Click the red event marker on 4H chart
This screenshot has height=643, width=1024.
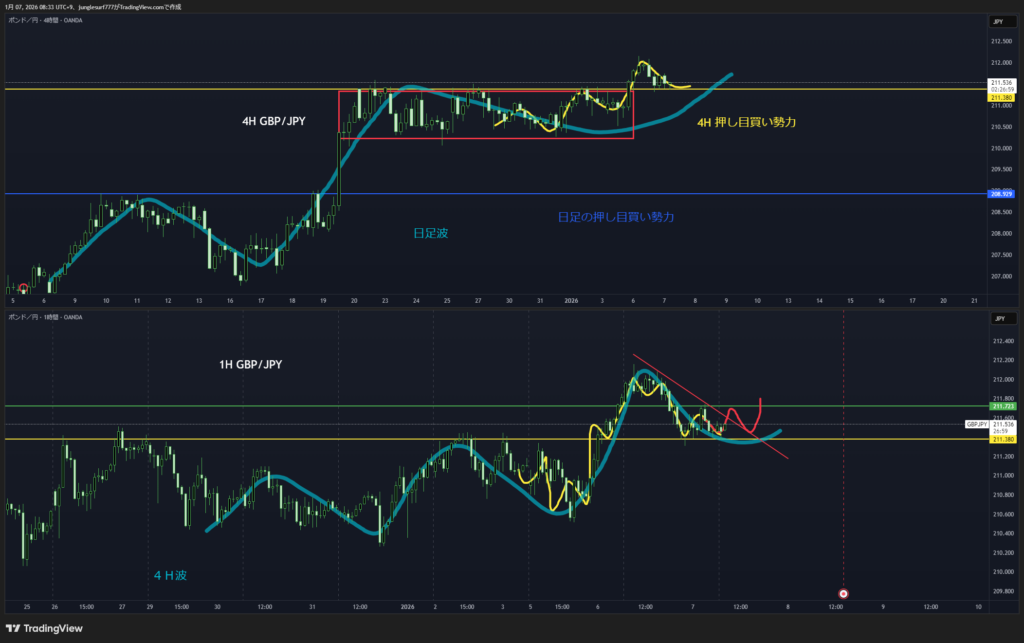(x=23, y=288)
